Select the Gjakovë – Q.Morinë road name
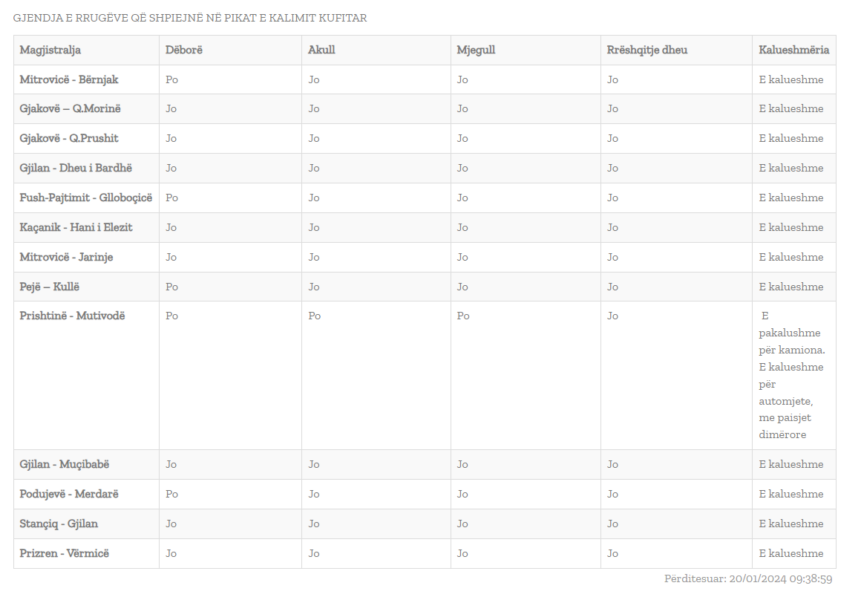861x600 pixels. (70, 109)
